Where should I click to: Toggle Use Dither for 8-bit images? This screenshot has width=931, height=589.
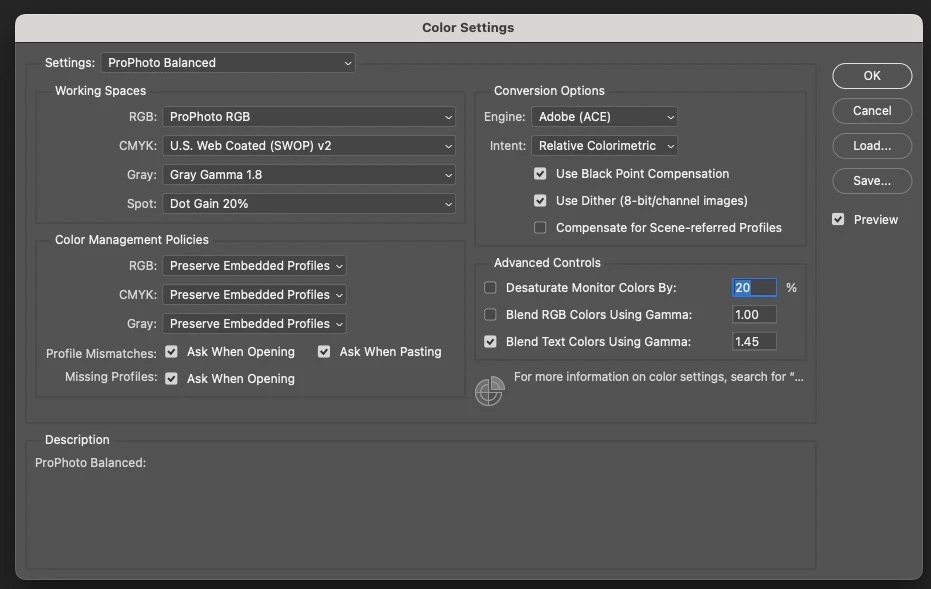[540, 201]
